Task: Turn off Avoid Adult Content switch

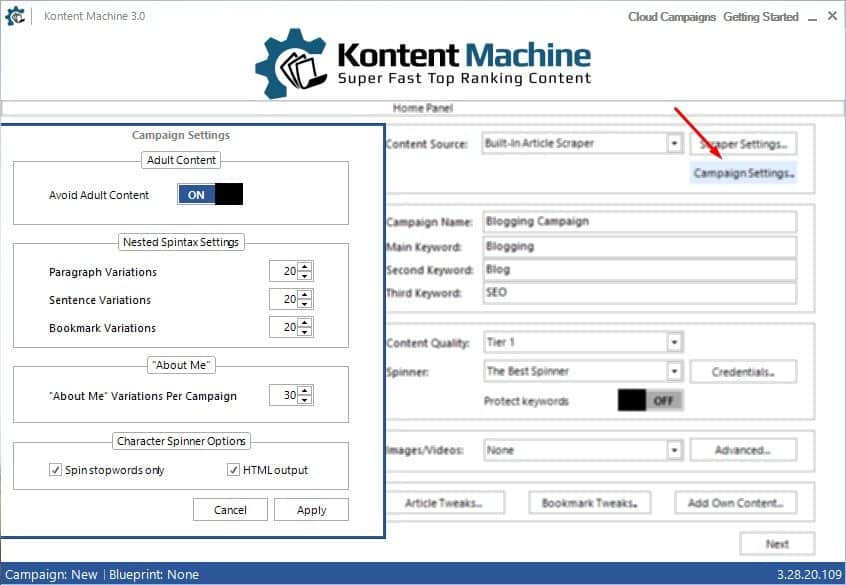Action: point(210,194)
